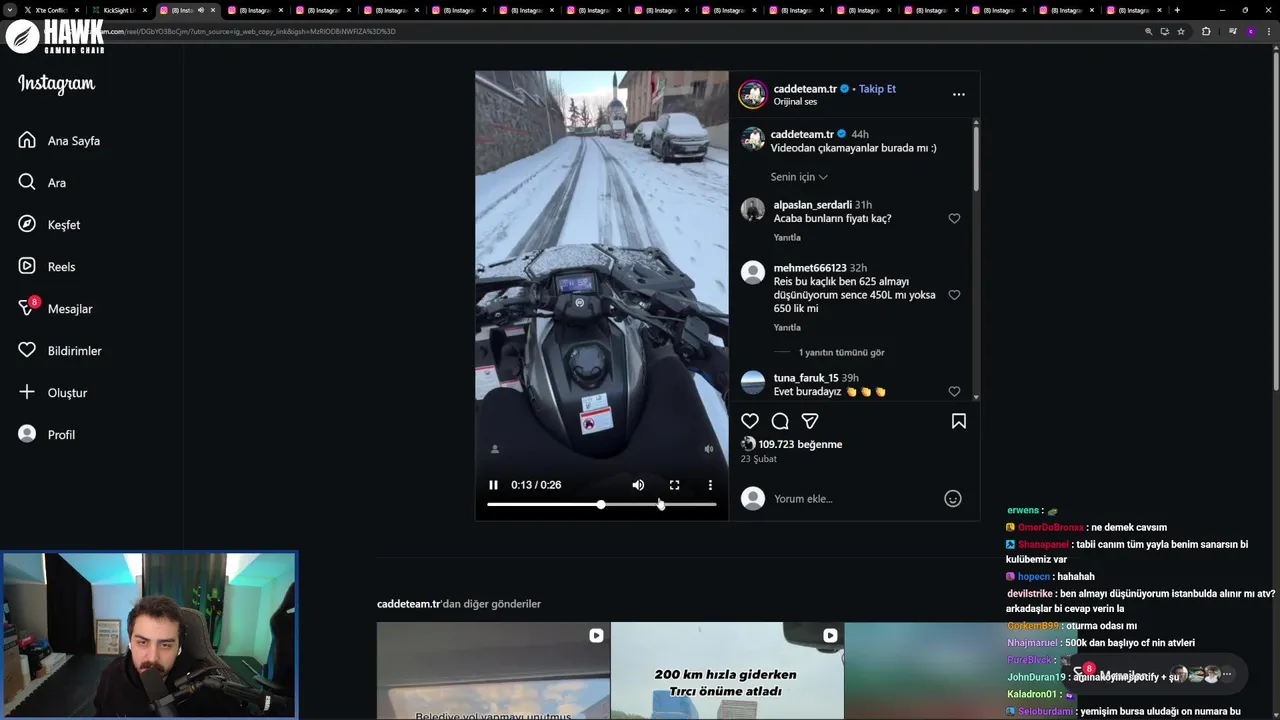Open the 'Belediye yol yapmayı' reel thumbnail
This screenshot has height=720, width=1280.
[493, 671]
